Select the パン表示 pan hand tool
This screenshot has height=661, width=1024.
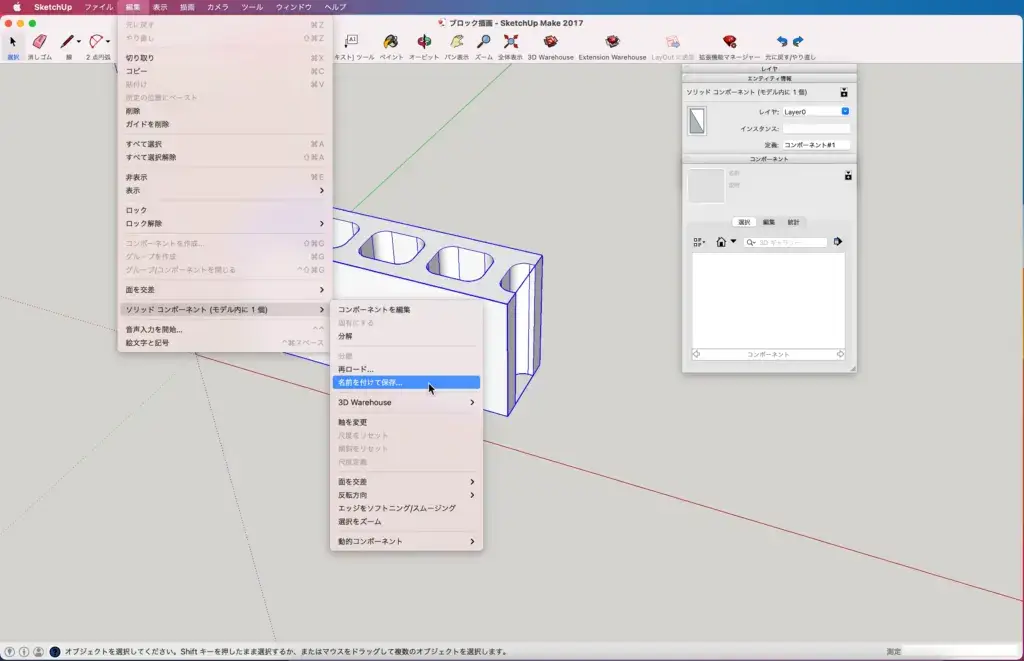point(456,42)
